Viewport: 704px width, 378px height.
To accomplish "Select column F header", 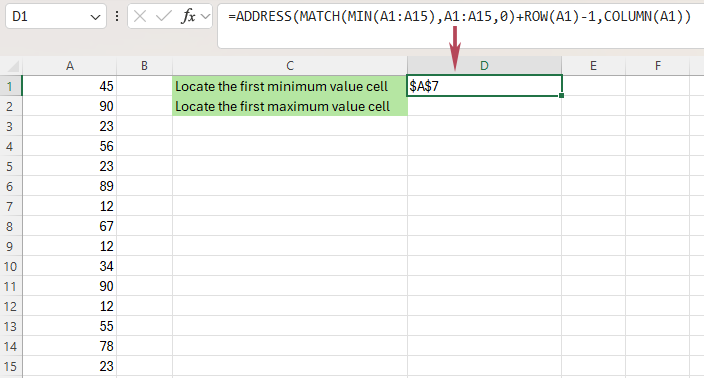I will tap(657, 66).
